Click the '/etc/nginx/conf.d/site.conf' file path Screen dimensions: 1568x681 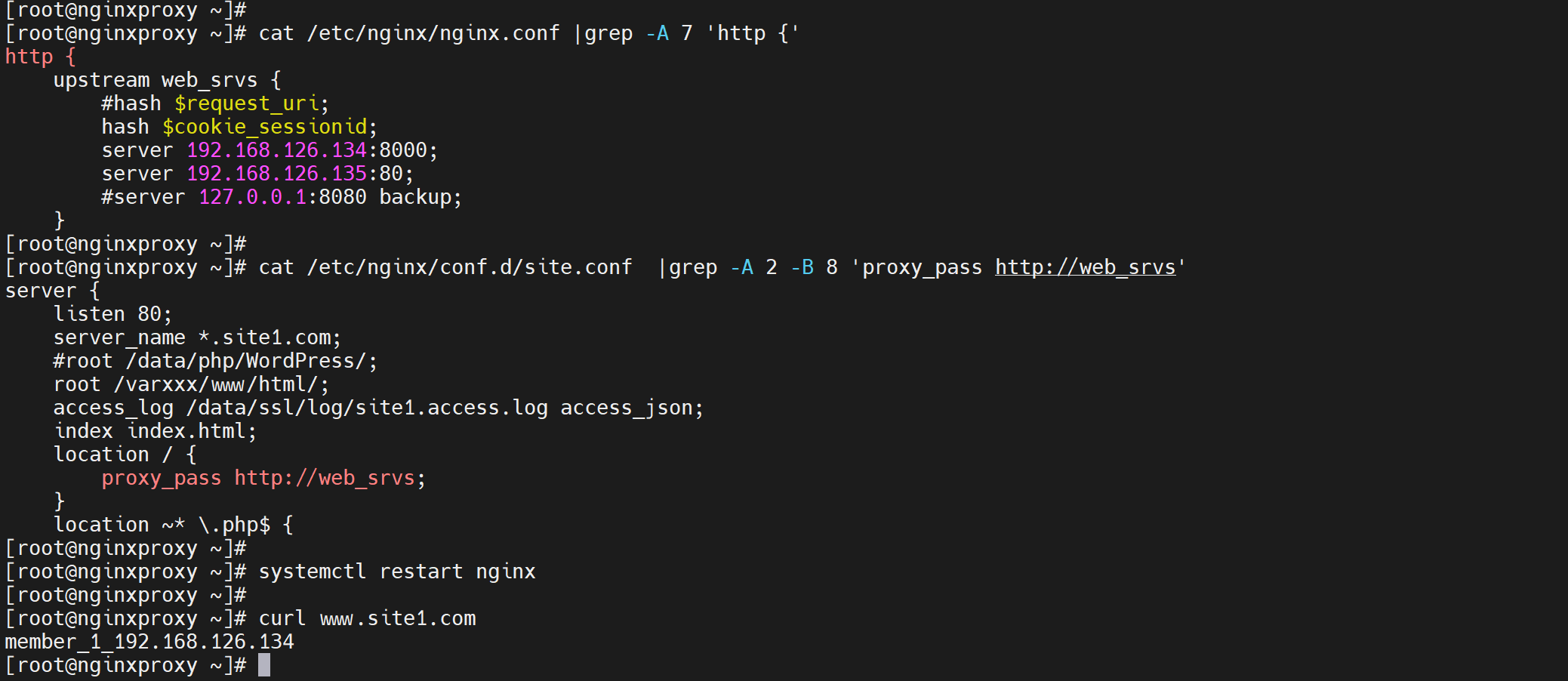469,267
